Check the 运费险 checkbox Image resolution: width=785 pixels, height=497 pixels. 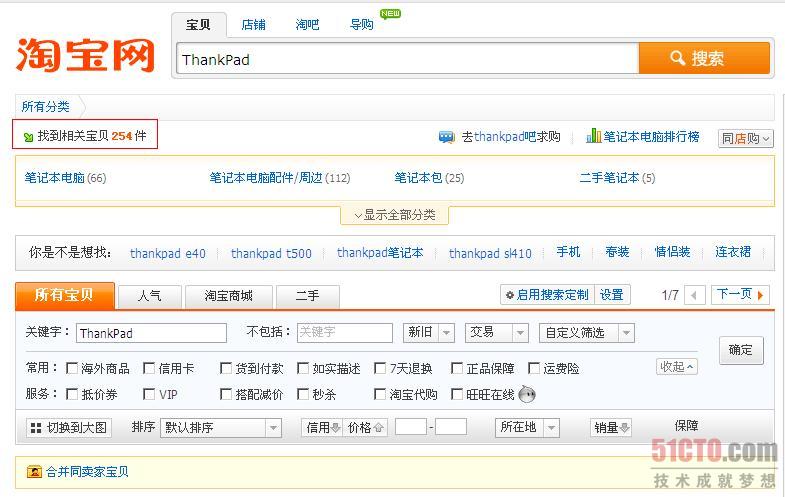coord(534,369)
